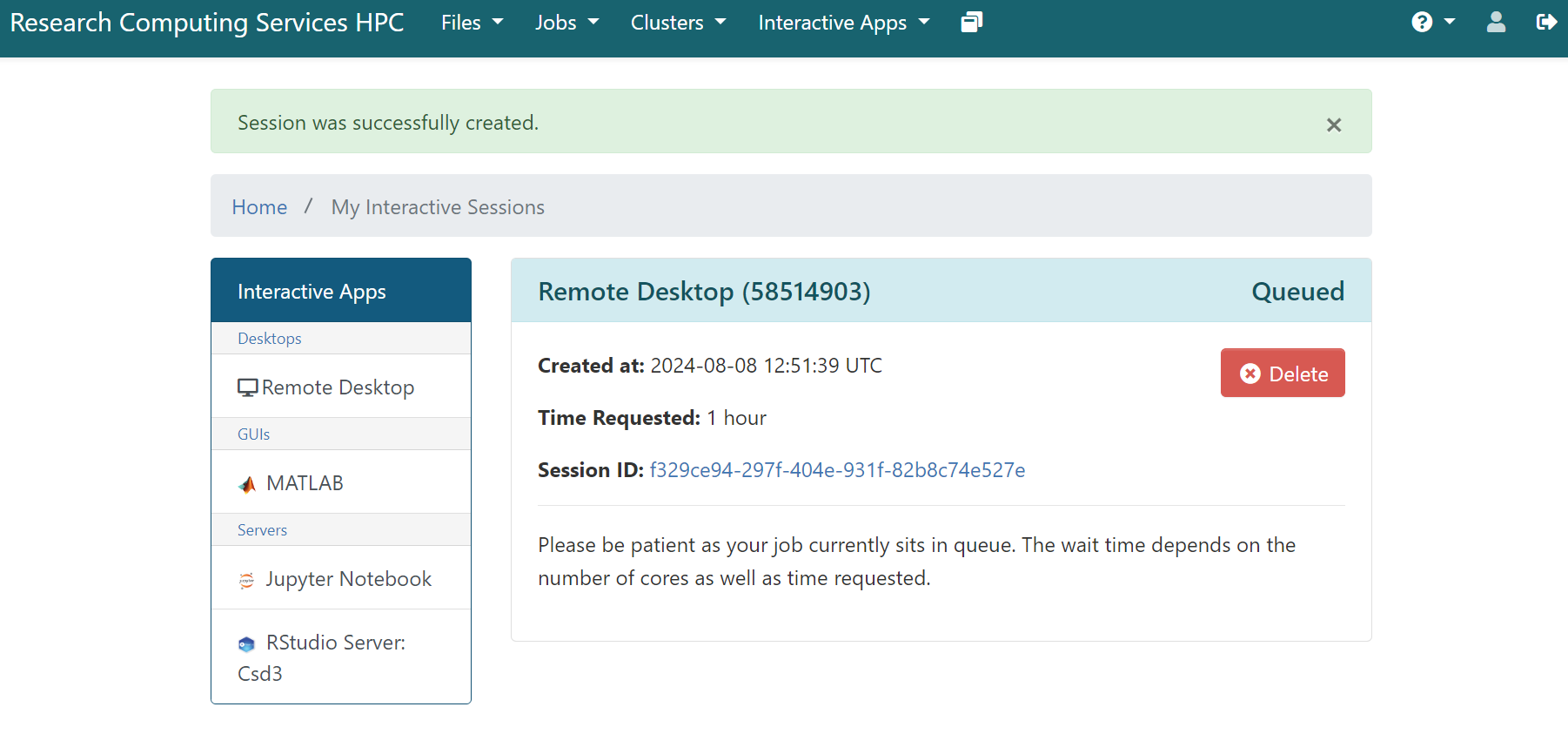The image size is (1568, 754).
Task: Go to Home via the breadcrumb
Action: pos(259,207)
